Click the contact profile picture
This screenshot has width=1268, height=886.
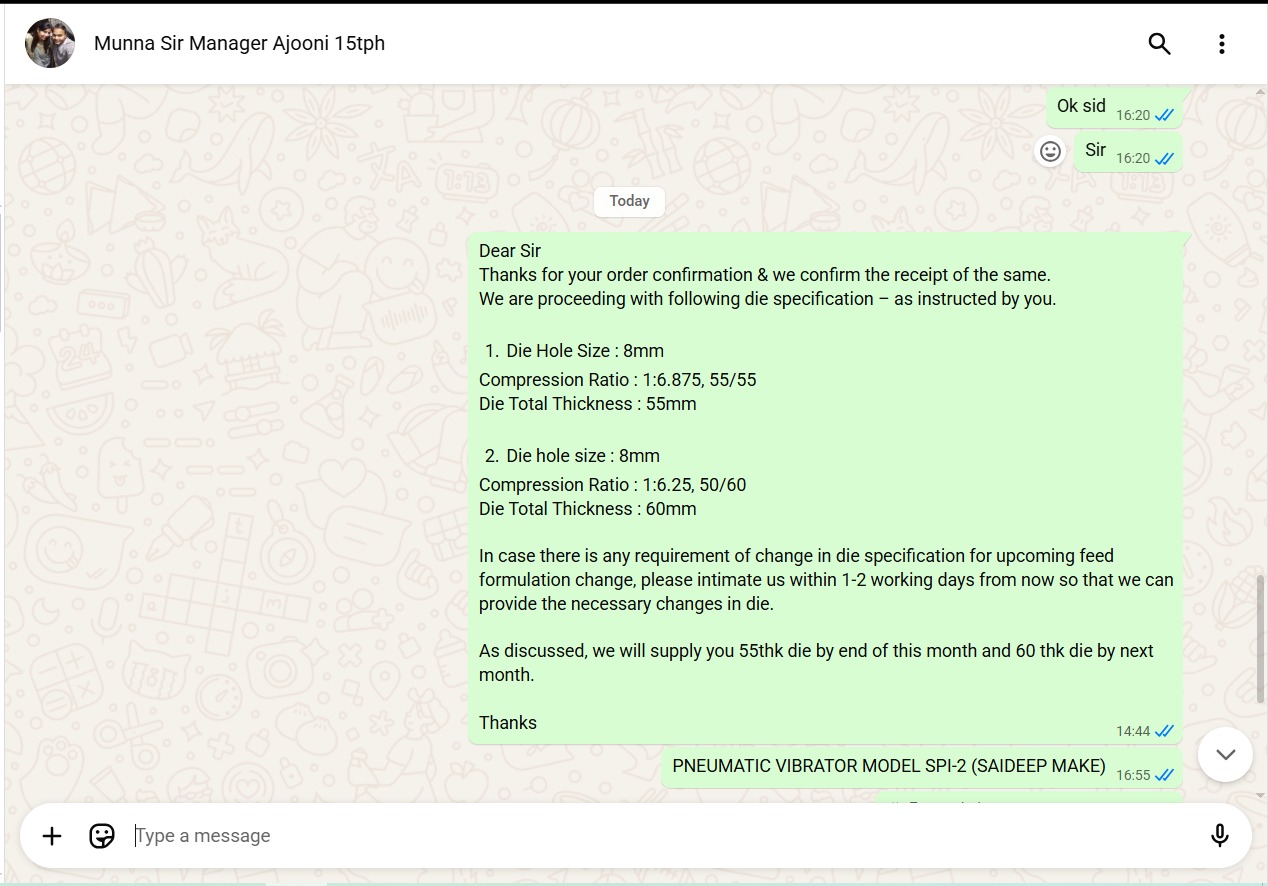coord(50,44)
